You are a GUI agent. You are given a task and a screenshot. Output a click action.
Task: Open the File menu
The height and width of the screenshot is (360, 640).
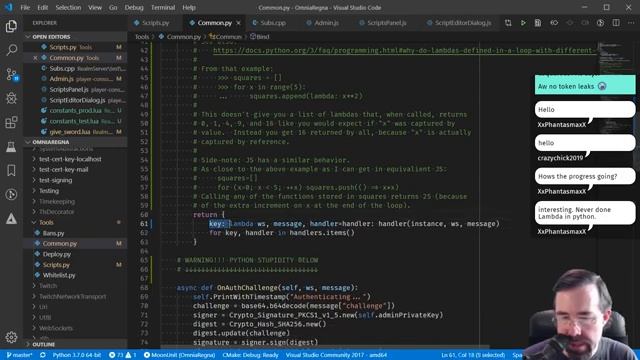point(25,7)
